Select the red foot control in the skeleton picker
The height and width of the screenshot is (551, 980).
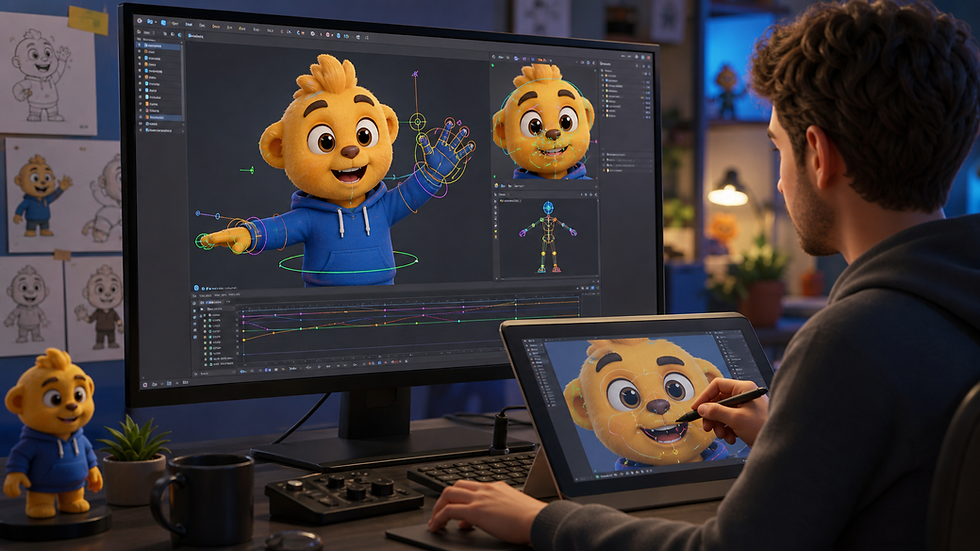556,271
